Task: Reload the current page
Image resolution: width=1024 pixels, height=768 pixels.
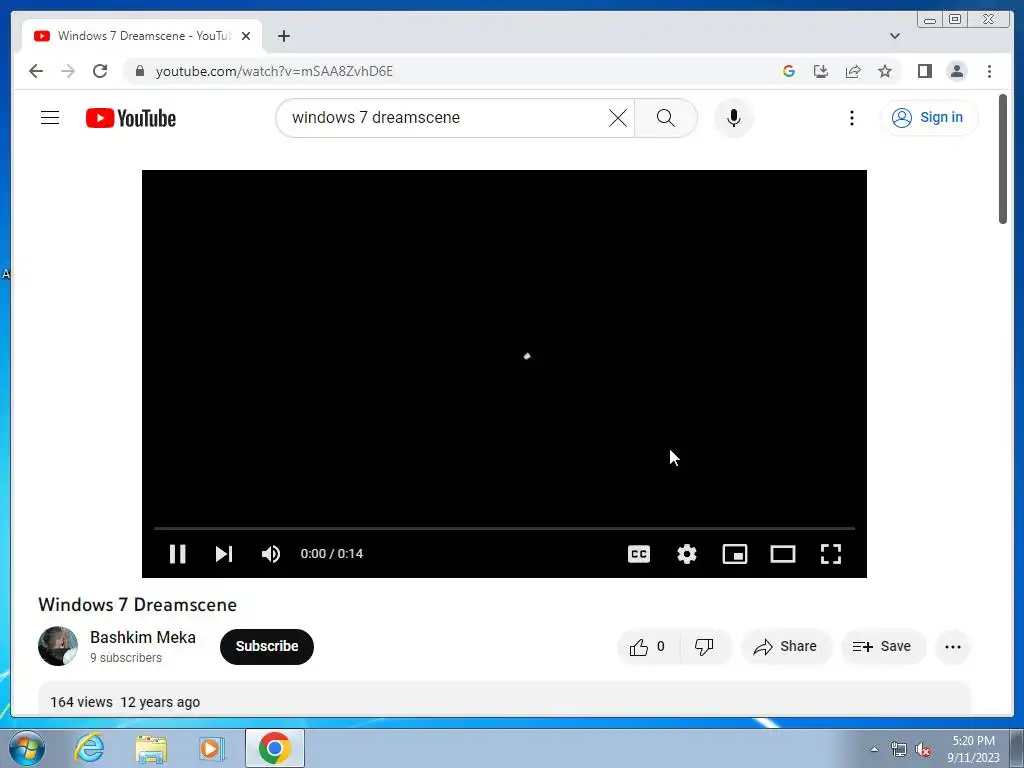Action: (100, 71)
